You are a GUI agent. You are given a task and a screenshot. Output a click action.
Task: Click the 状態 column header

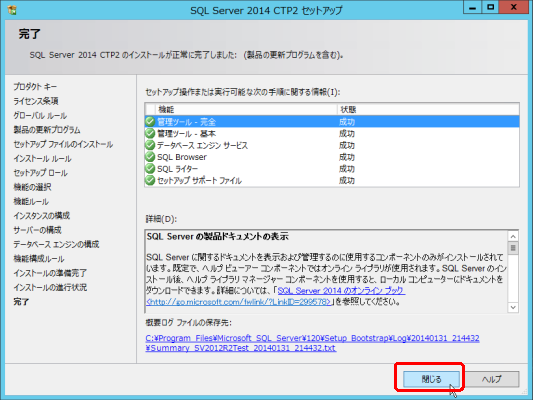tap(428, 109)
